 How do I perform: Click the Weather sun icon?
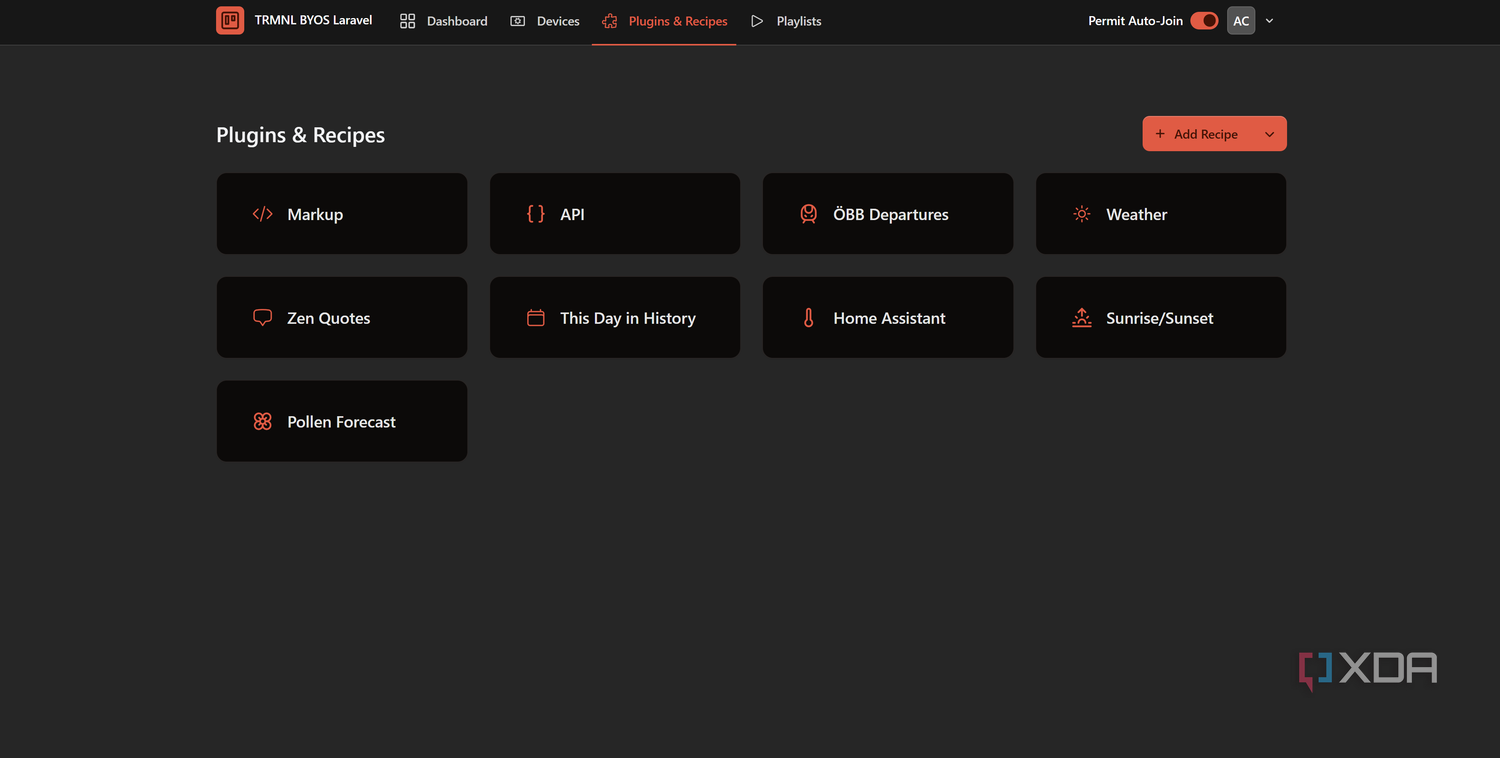click(x=1082, y=214)
